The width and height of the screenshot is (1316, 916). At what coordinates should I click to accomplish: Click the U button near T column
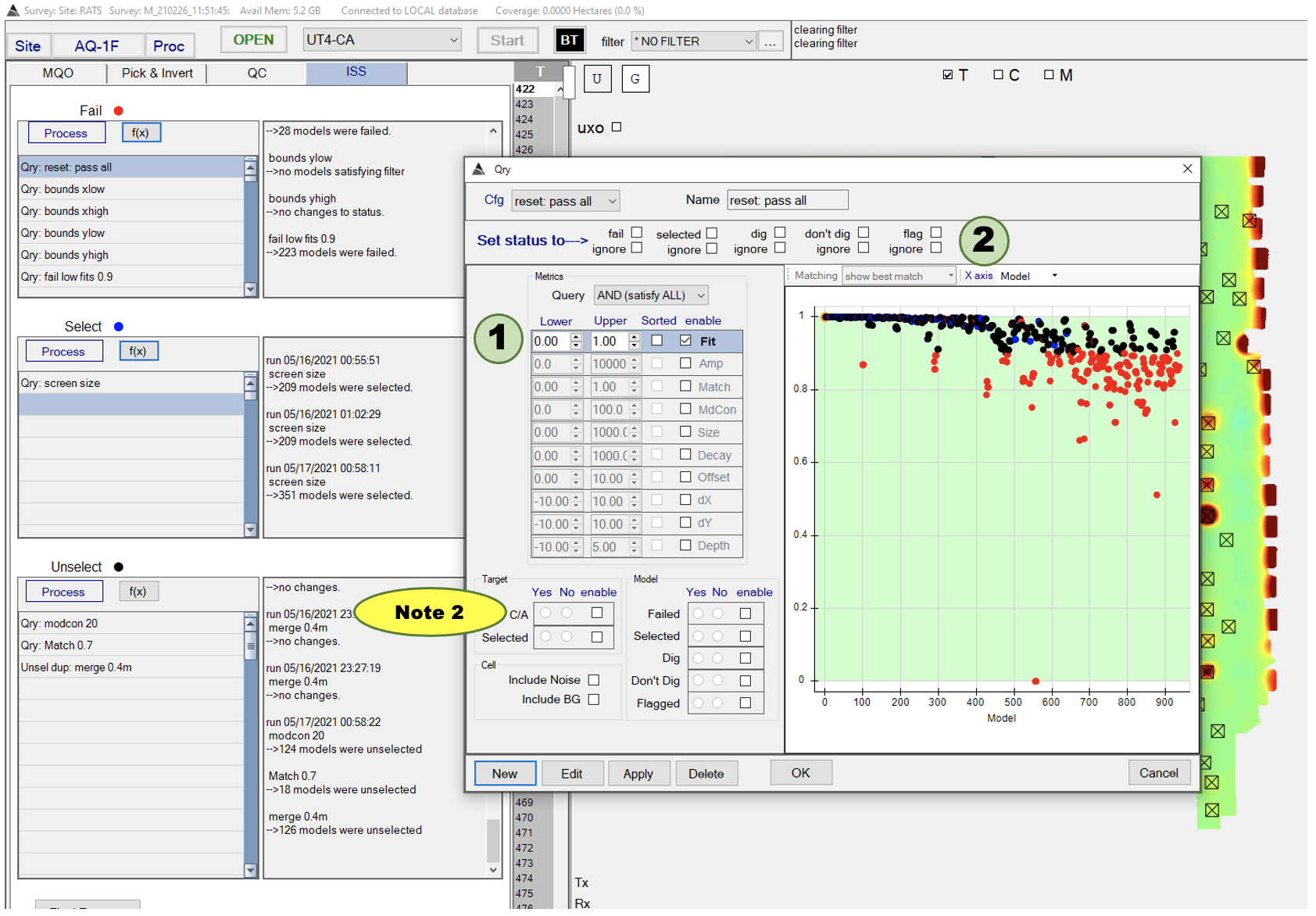(x=597, y=79)
